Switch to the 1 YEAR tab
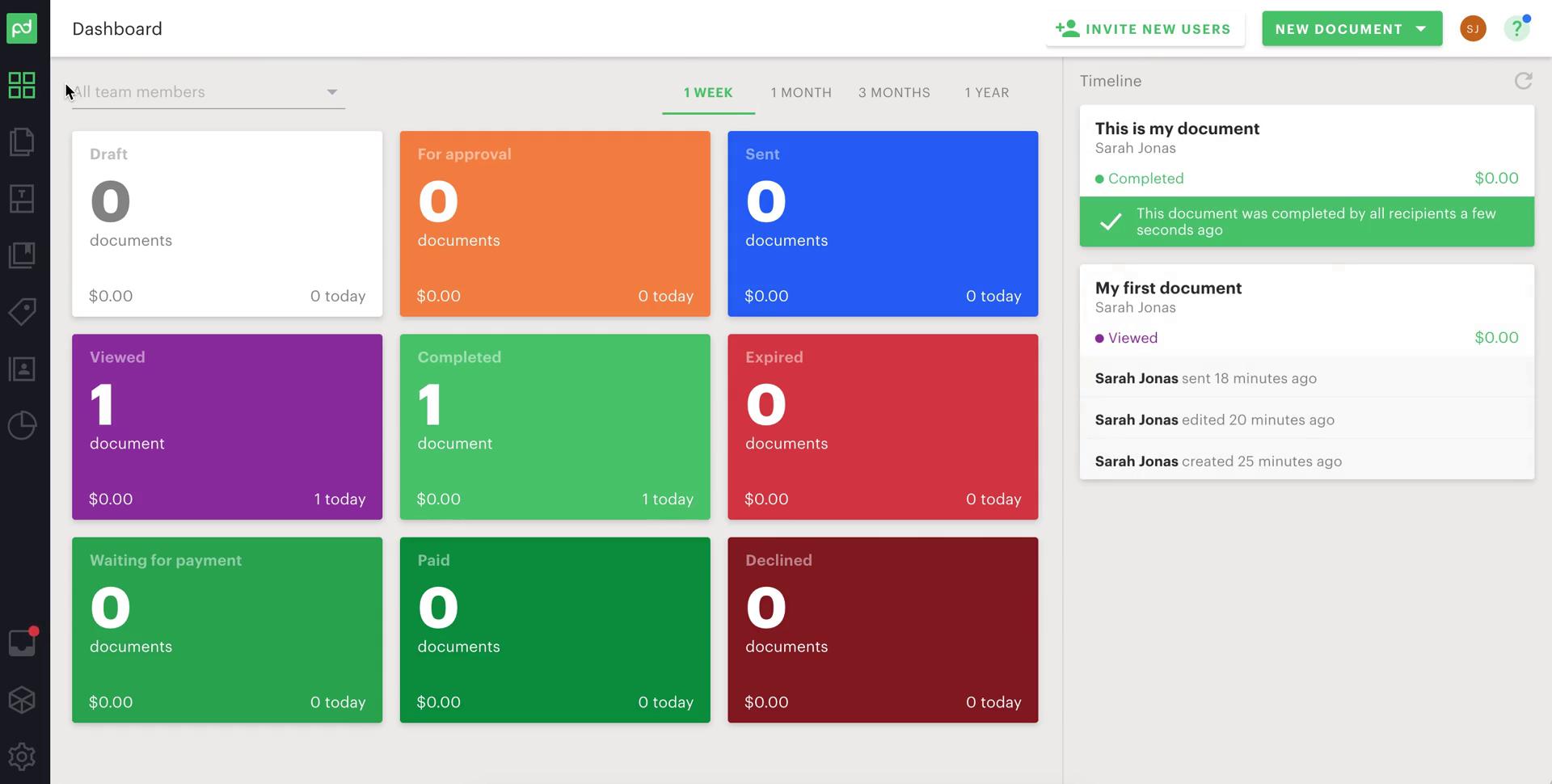Image resolution: width=1552 pixels, height=784 pixels. pos(987,92)
